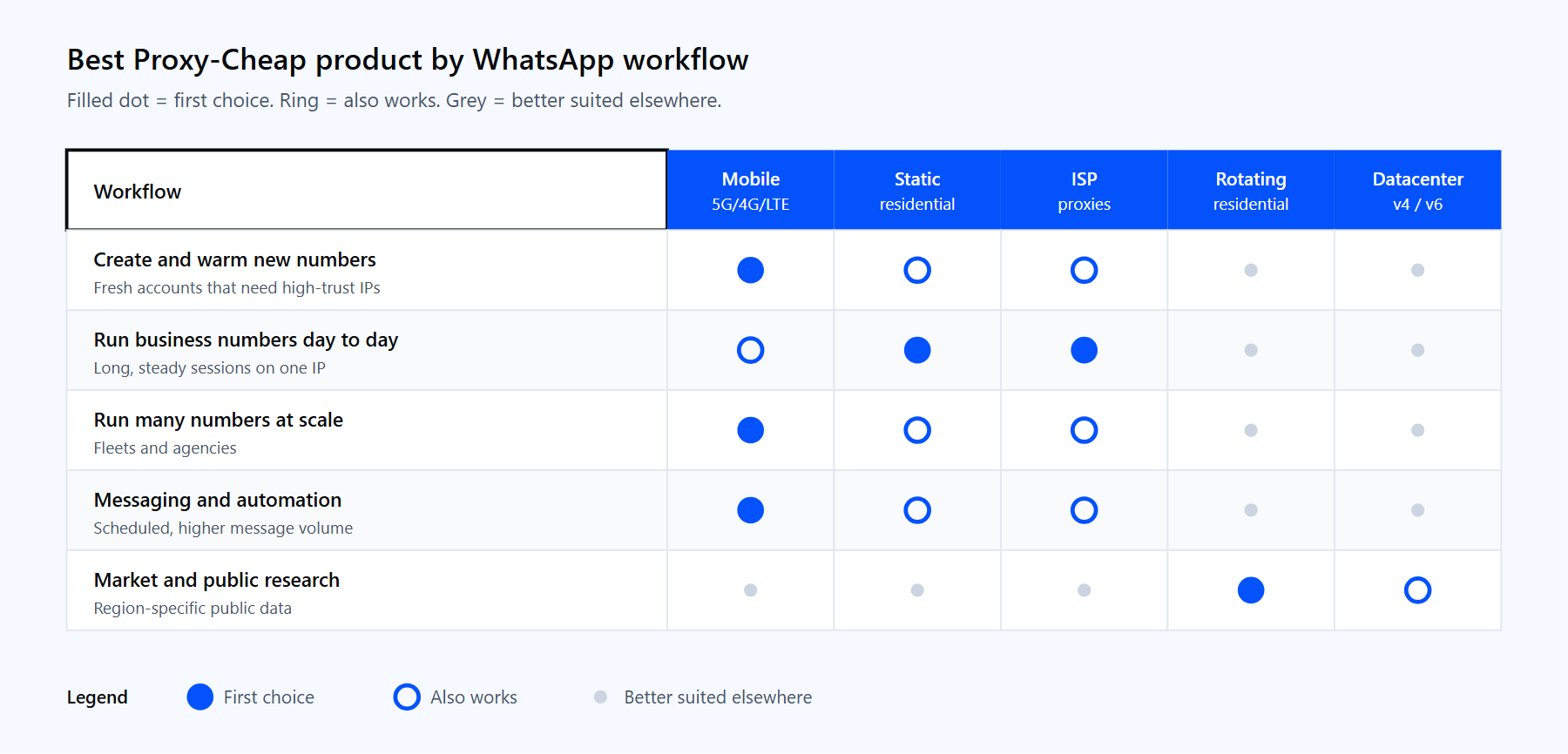Click Rotating residential grey dot in Run business numbers row

click(1251, 350)
